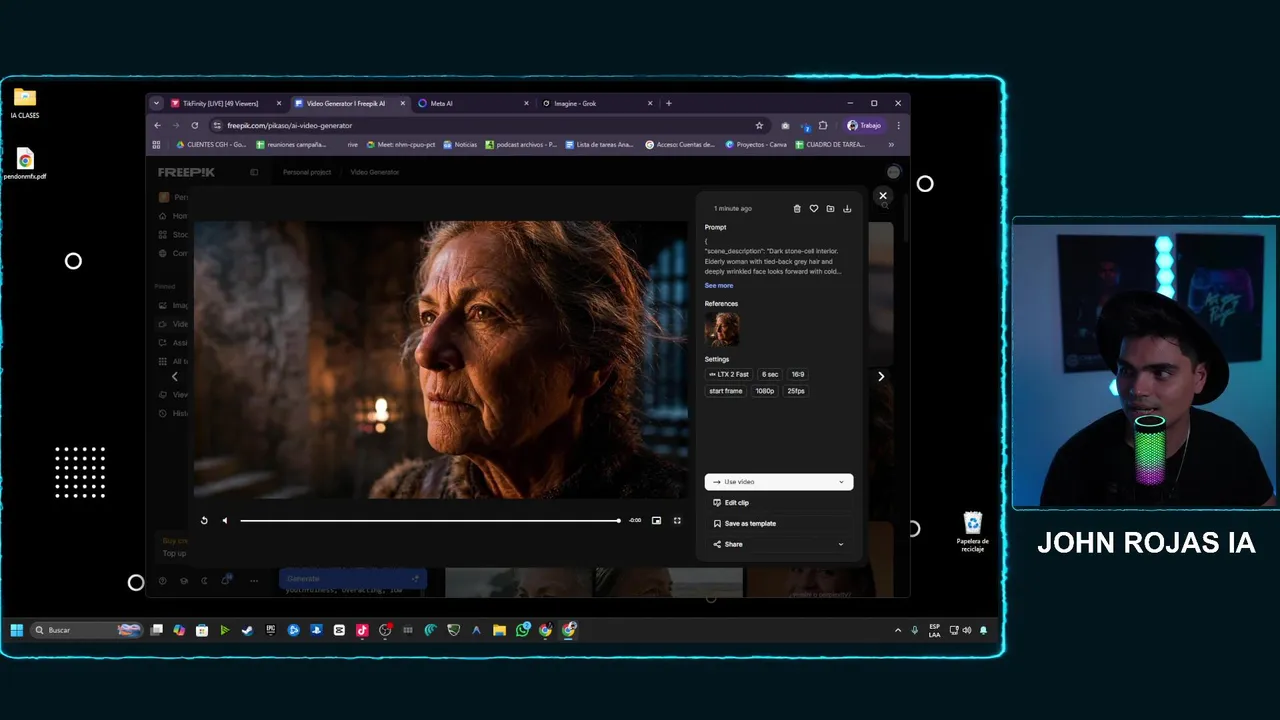Viewport: 1280px width, 720px height.
Task: Open a new browser tab
Action: coord(669,103)
